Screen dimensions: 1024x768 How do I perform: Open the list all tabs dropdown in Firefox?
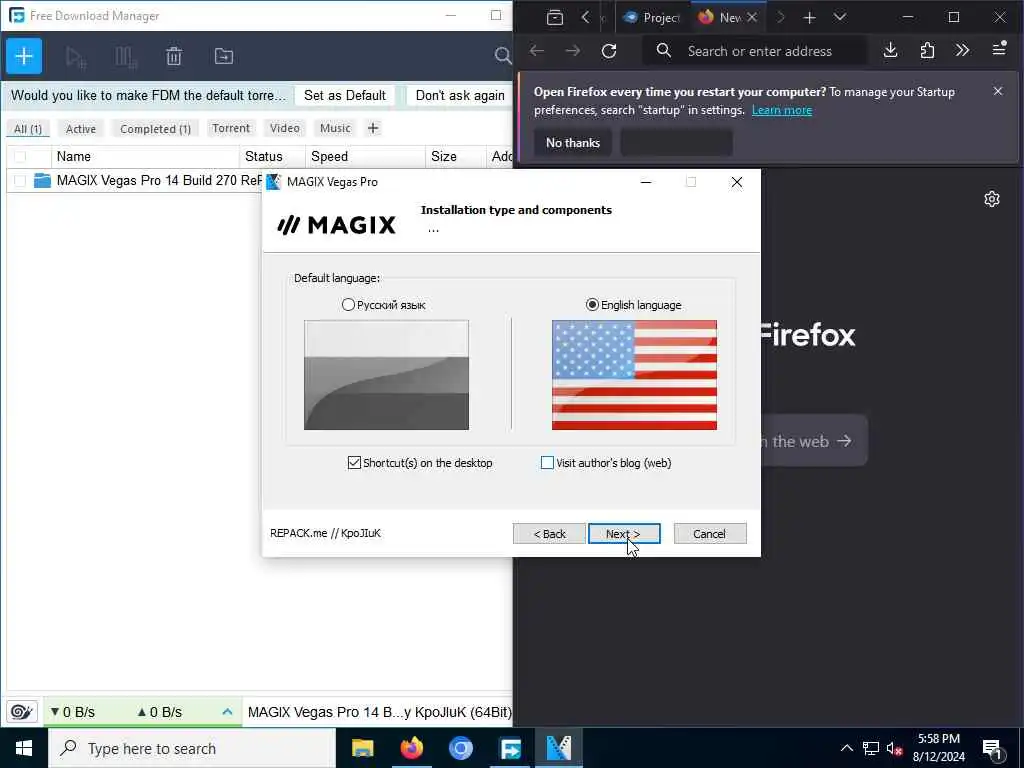coord(840,18)
